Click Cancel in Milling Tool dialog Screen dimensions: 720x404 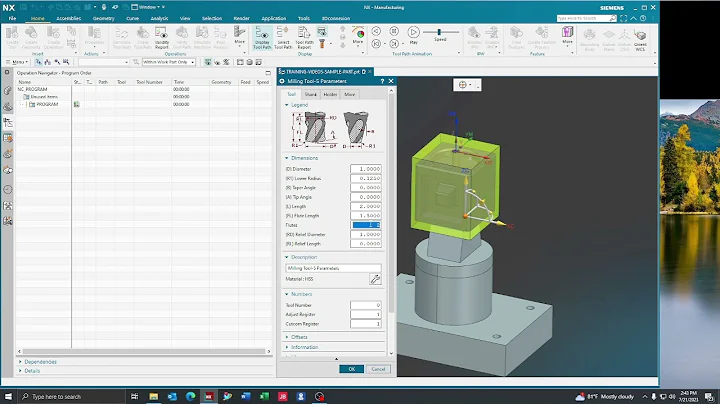coord(378,369)
